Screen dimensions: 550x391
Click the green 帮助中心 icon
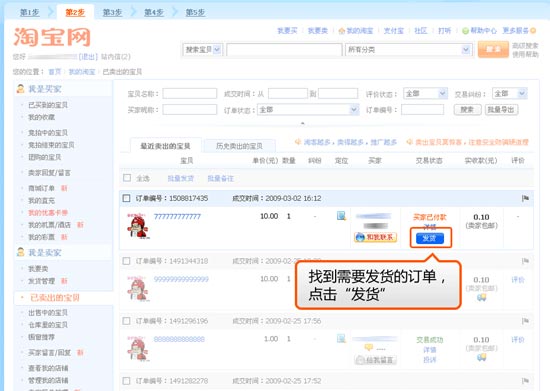pos(465,31)
